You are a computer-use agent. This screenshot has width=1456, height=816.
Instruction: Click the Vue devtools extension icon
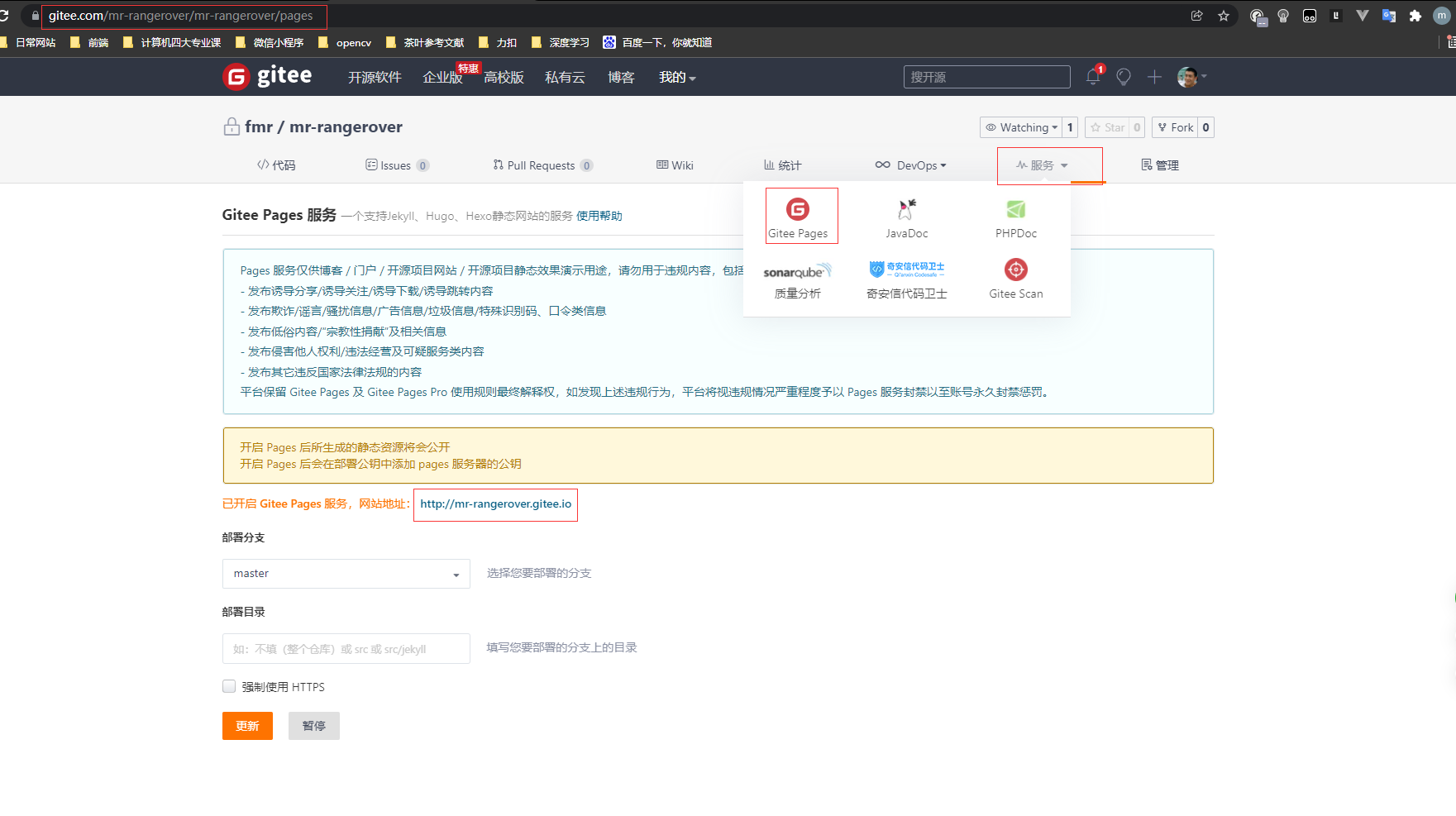point(1363,16)
